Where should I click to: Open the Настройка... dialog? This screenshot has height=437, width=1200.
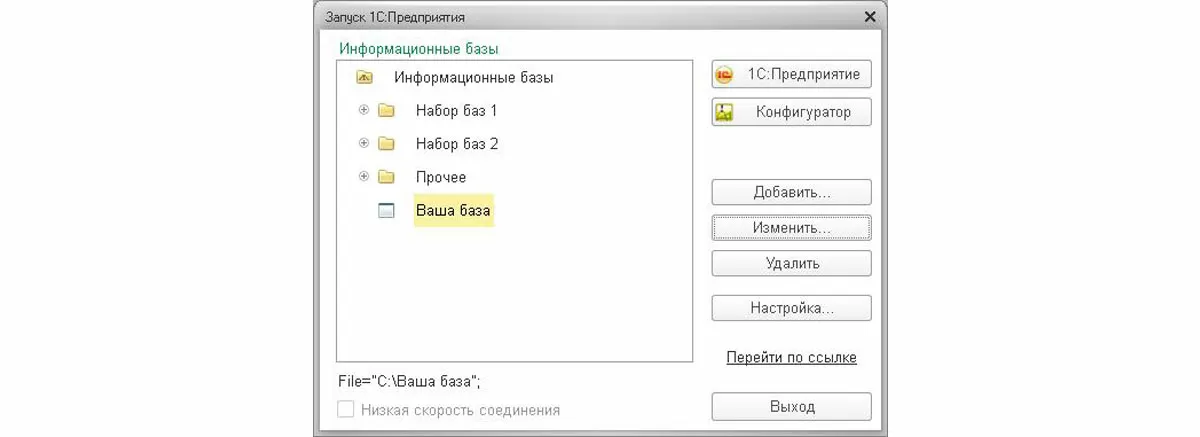click(x=791, y=308)
